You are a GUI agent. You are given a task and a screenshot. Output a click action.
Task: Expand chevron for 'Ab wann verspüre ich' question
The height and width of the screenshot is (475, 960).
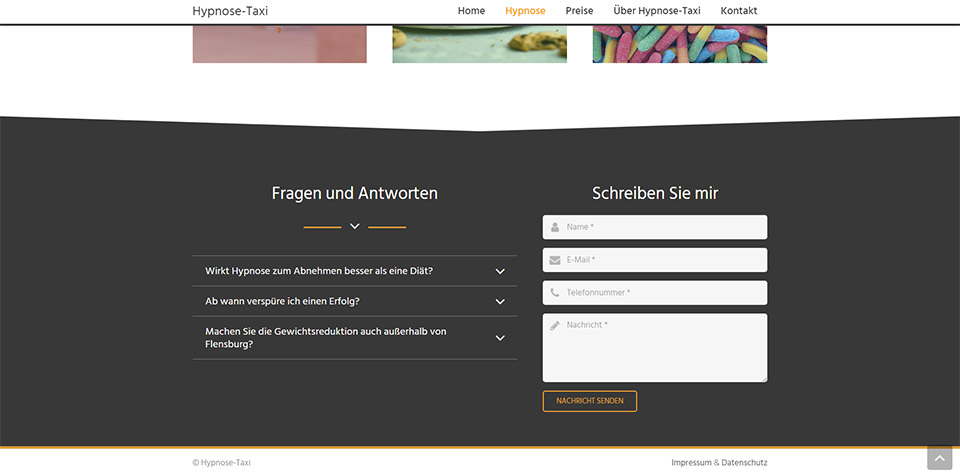coord(500,301)
